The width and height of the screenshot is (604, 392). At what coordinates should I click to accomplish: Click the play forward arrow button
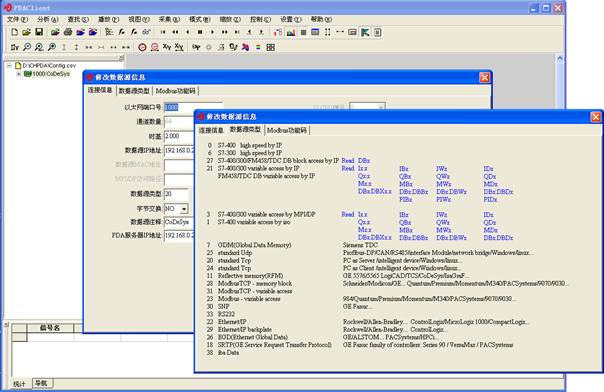212,32
